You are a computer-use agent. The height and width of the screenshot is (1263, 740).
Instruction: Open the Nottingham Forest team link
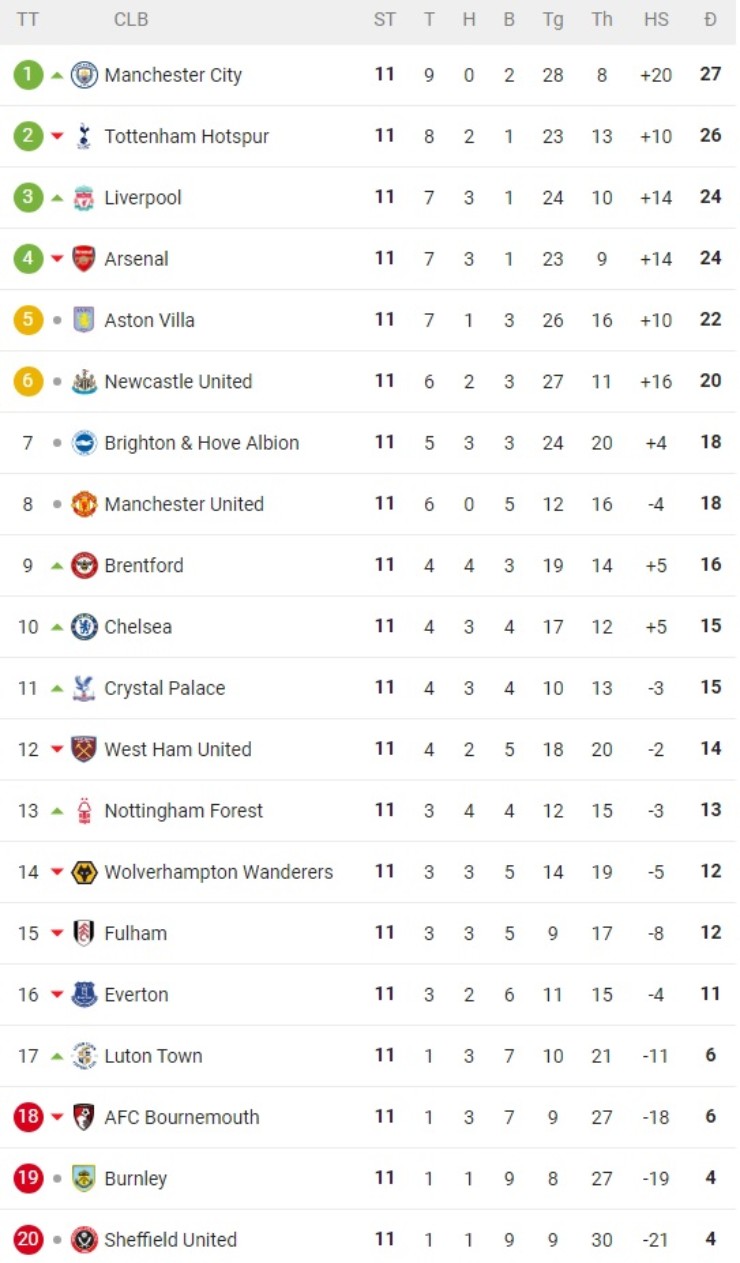coord(183,811)
